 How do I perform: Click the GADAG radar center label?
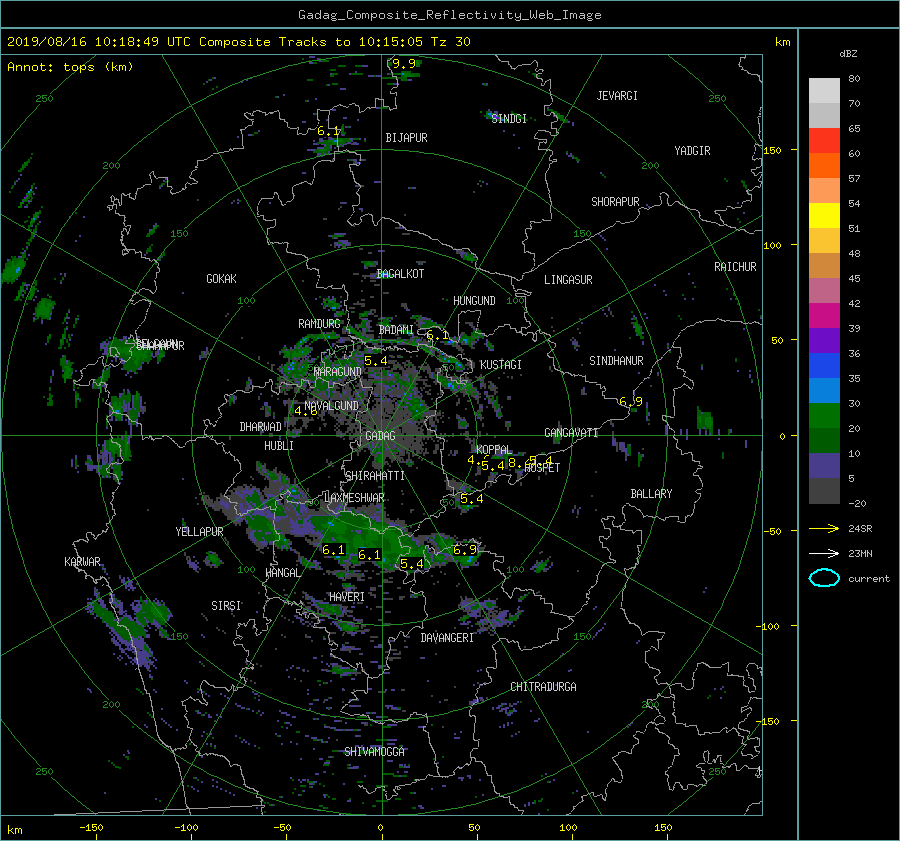click(x=380, y=436)
